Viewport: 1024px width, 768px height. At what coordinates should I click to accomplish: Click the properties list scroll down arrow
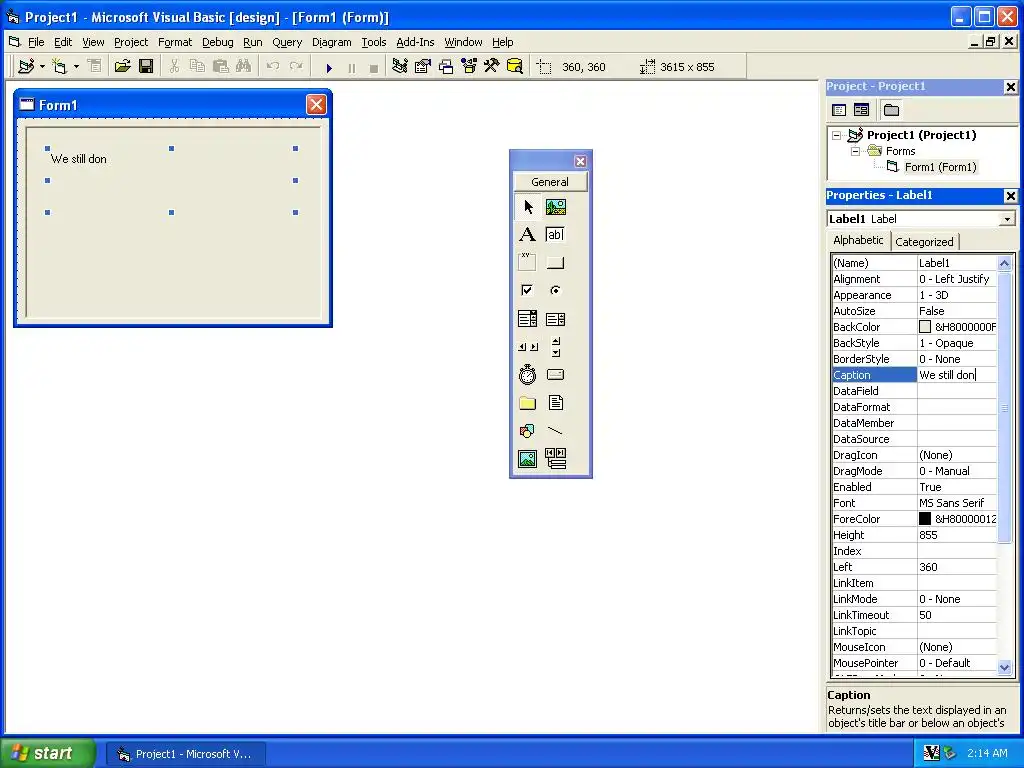click(x=1004, y=667)
